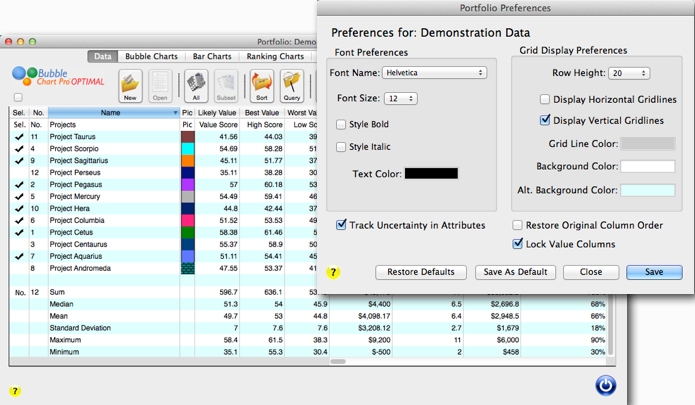The width and height of the screenshot is (695, 405).
Task: Click the yellow help icon in main window corner
Action: [15, 391]
